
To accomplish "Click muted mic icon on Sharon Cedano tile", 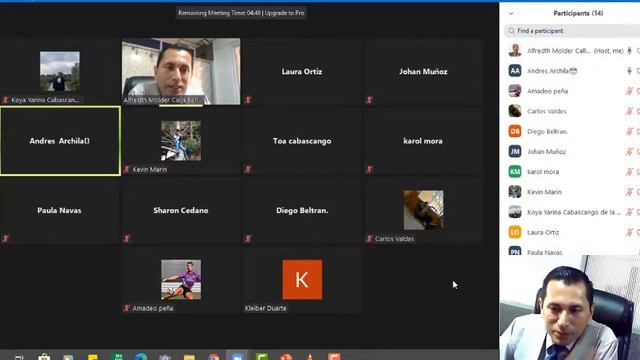I will pos(127,238).
